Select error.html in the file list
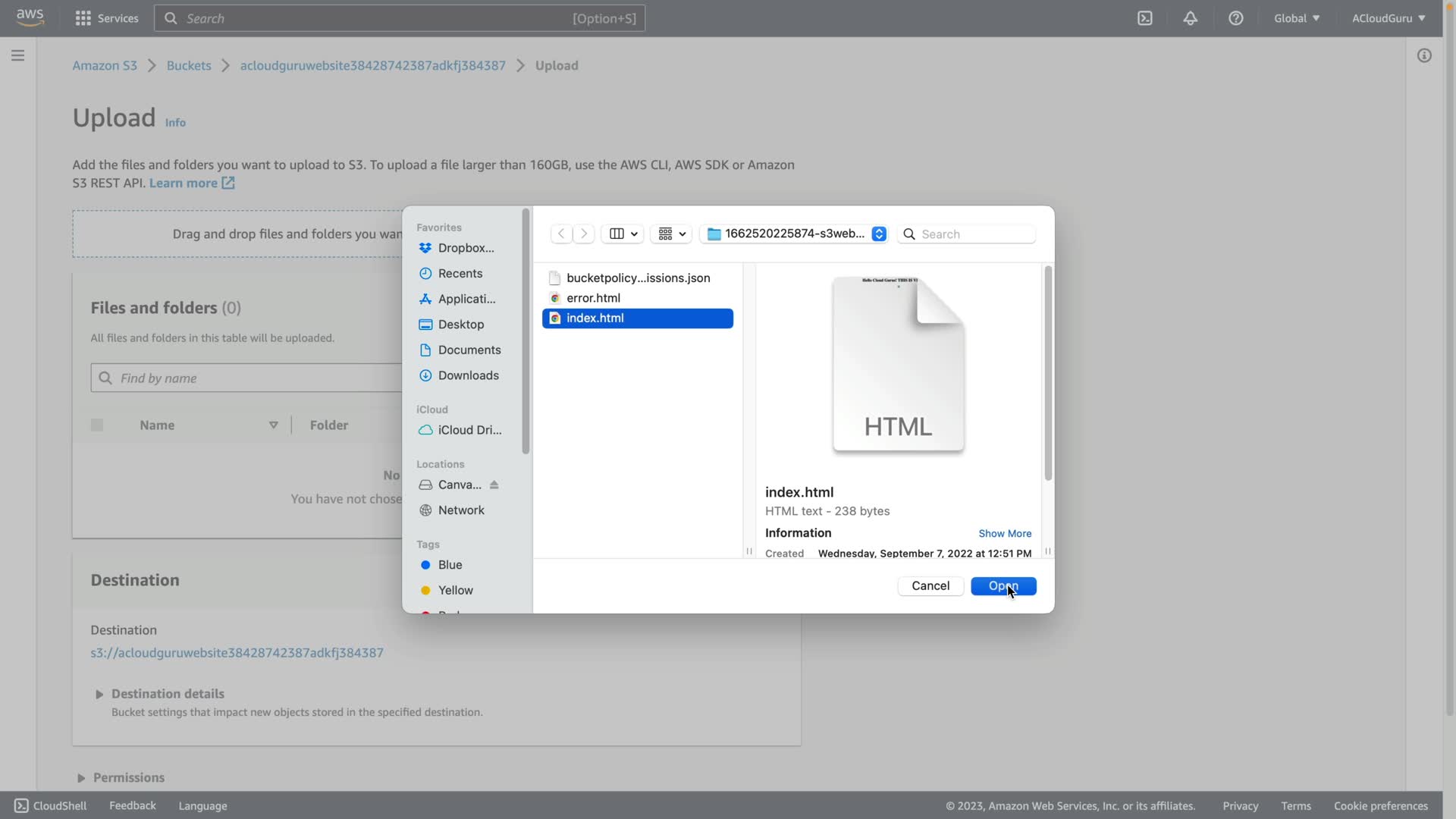This screenshot has width=1456, height=819. [x=593, y=298]
